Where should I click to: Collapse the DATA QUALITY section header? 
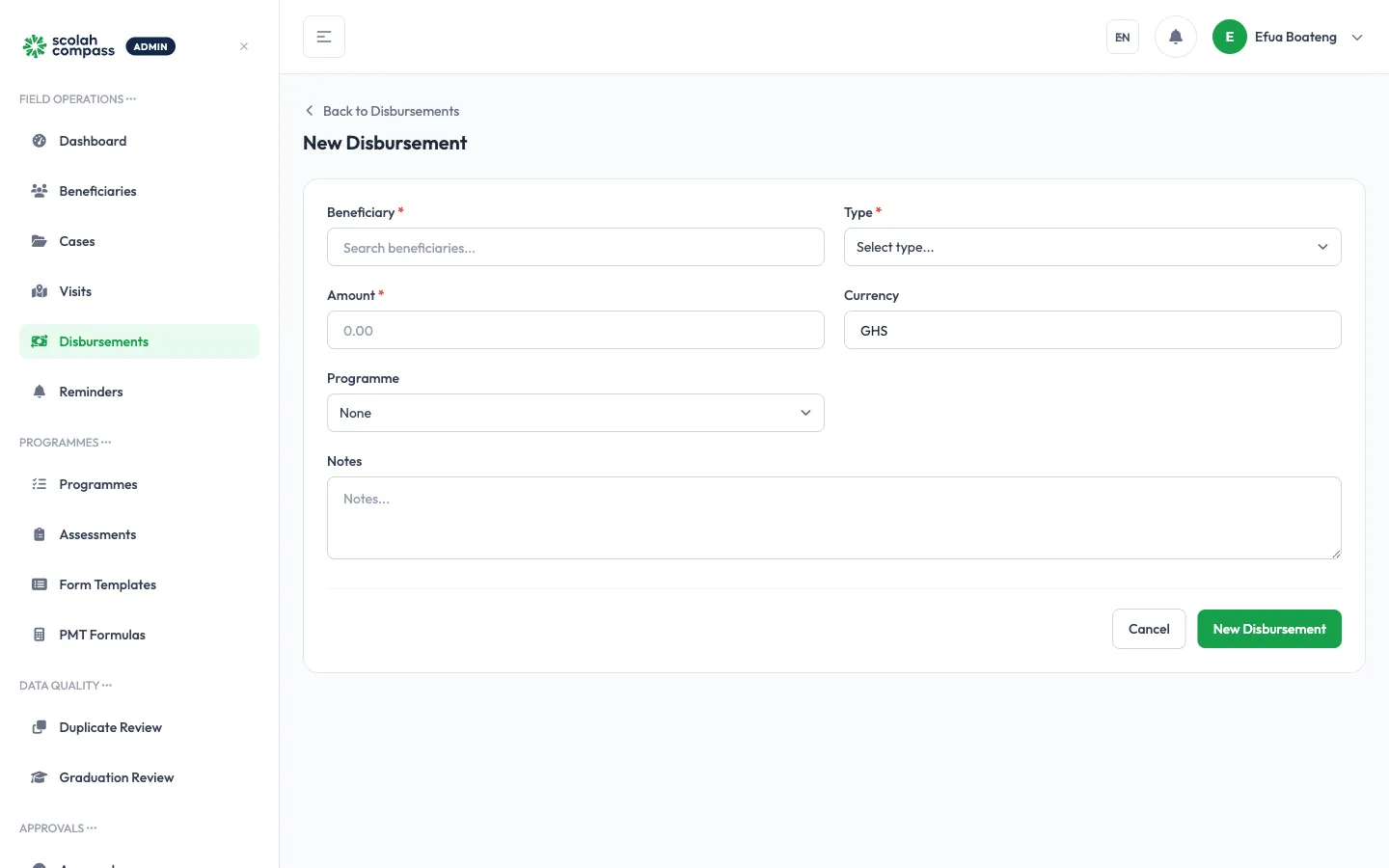click(66, 686)
